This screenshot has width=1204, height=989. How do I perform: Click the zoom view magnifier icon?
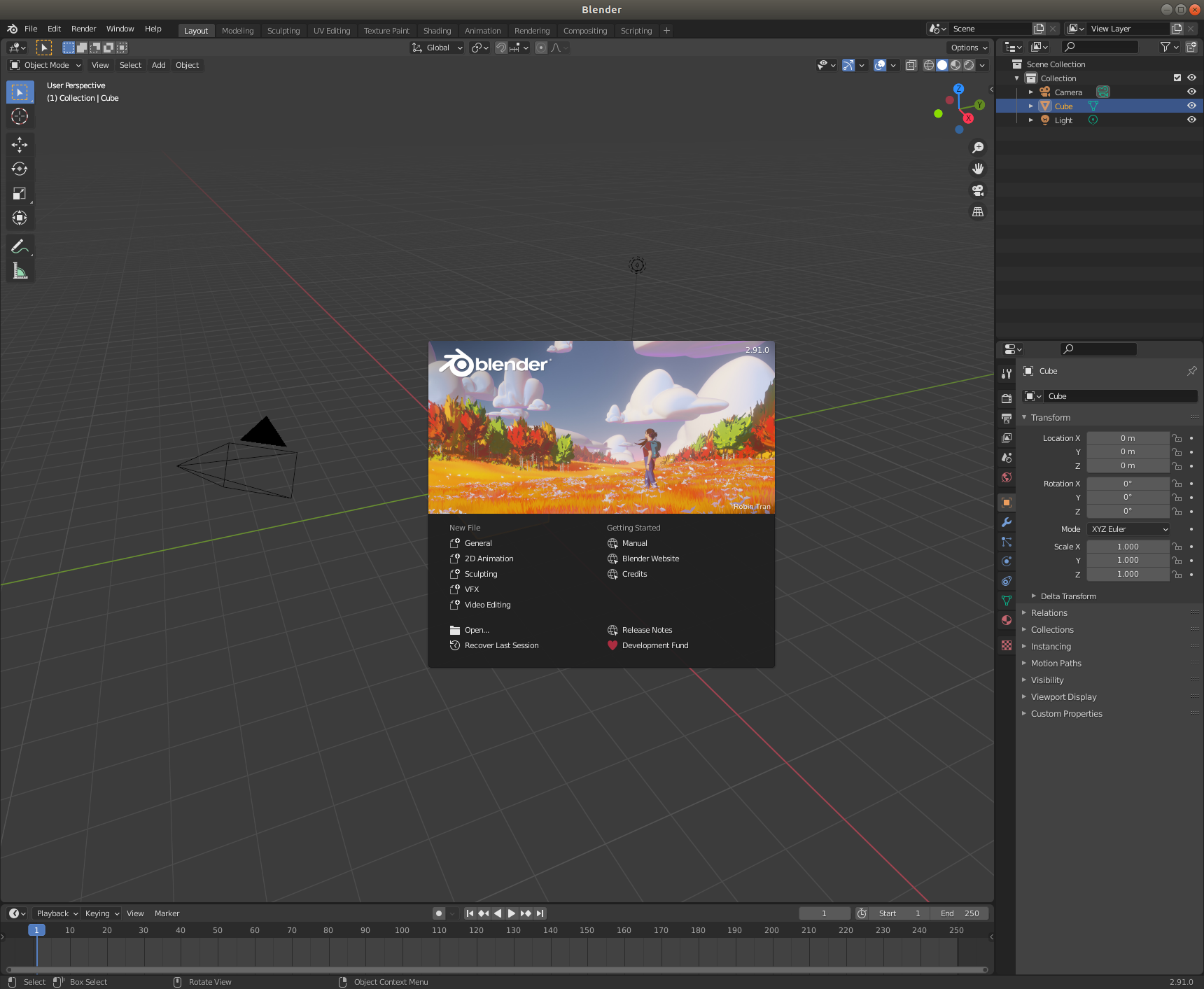(978, 148)
